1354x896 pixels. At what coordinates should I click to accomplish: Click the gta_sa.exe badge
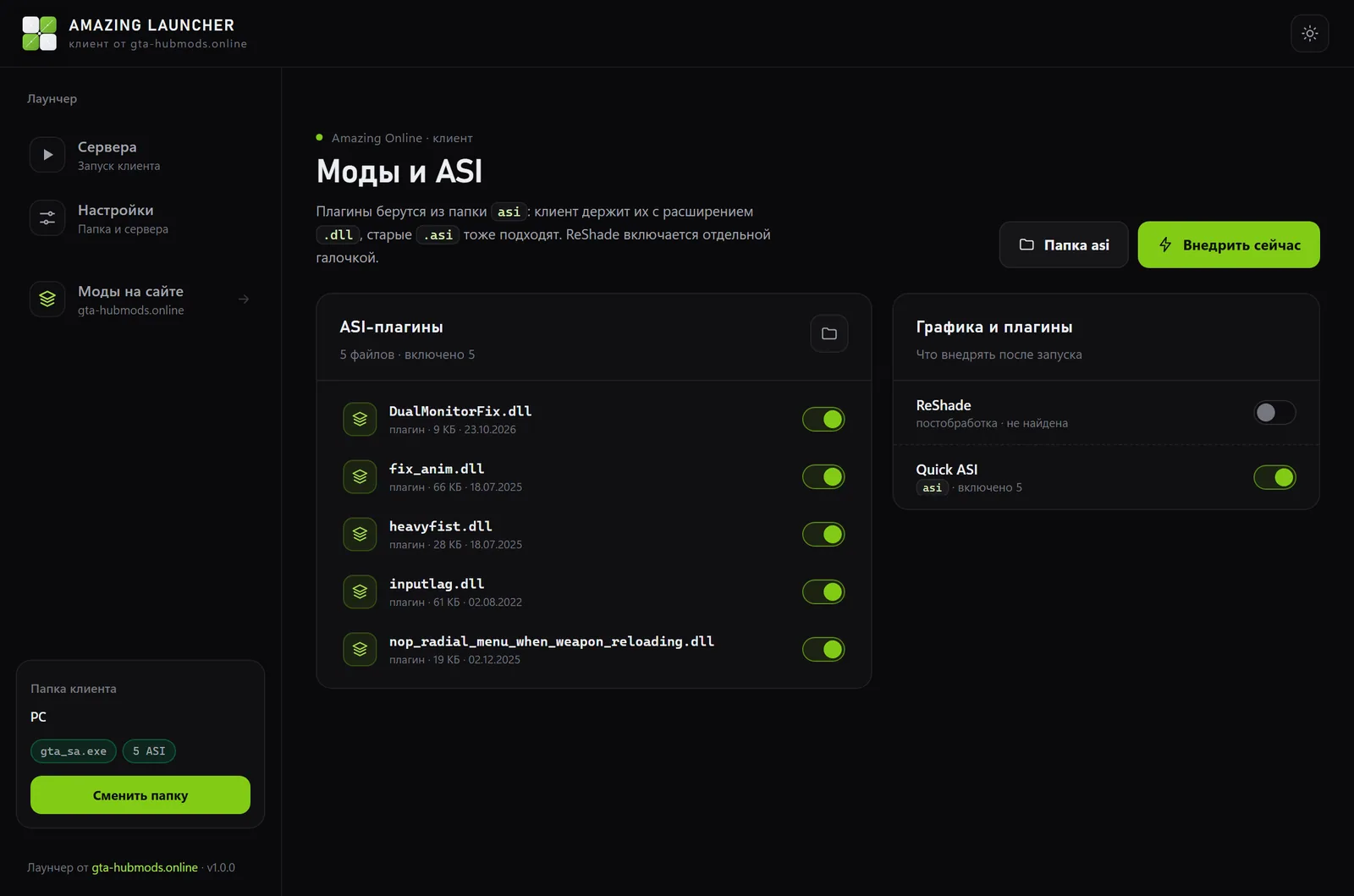pos(74,751)
